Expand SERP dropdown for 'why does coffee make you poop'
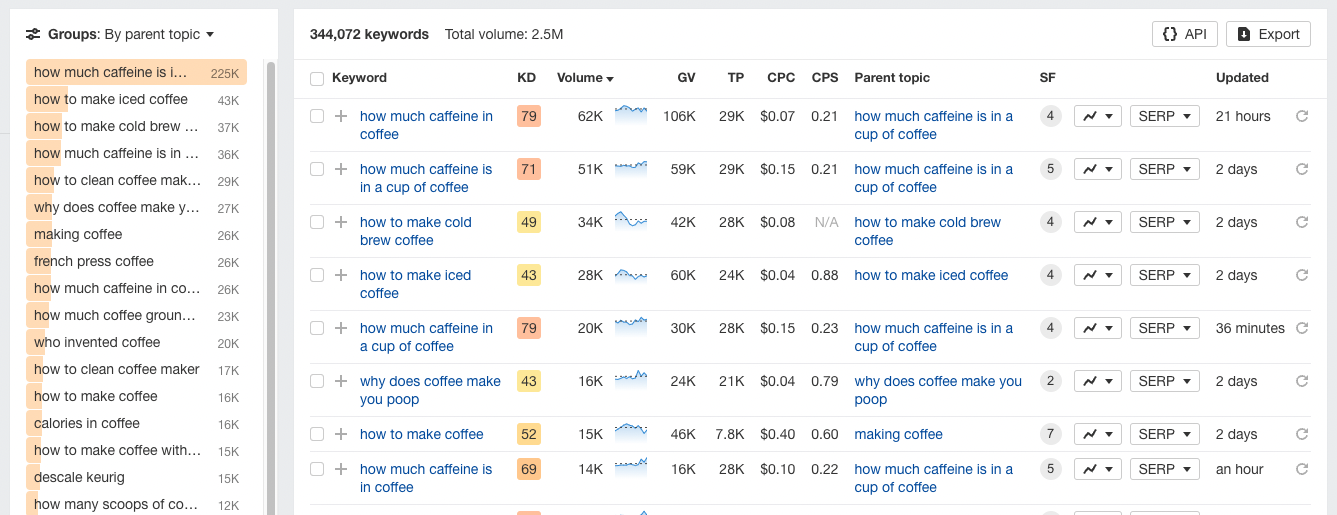The width and height of the screenshot is (1337, 515). [x=1165, y=381]
